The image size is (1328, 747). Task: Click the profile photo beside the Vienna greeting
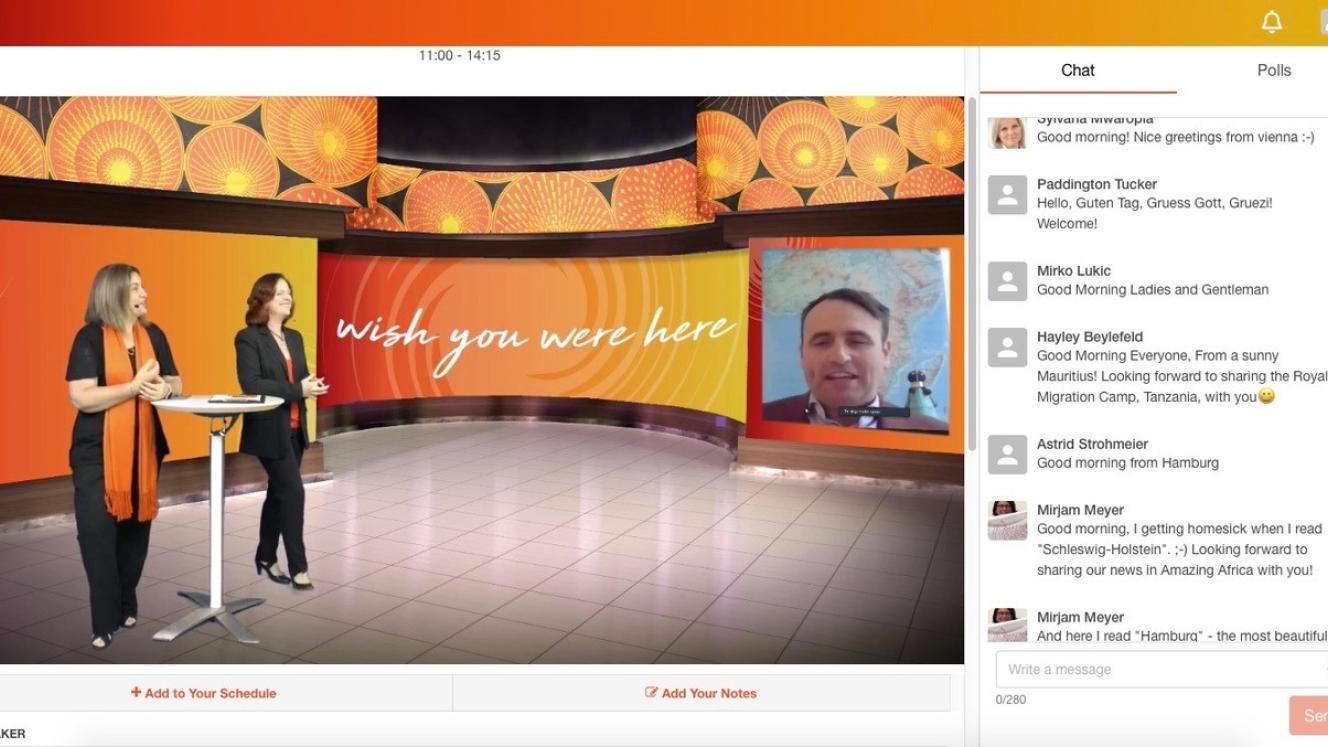pos(1007,133)
